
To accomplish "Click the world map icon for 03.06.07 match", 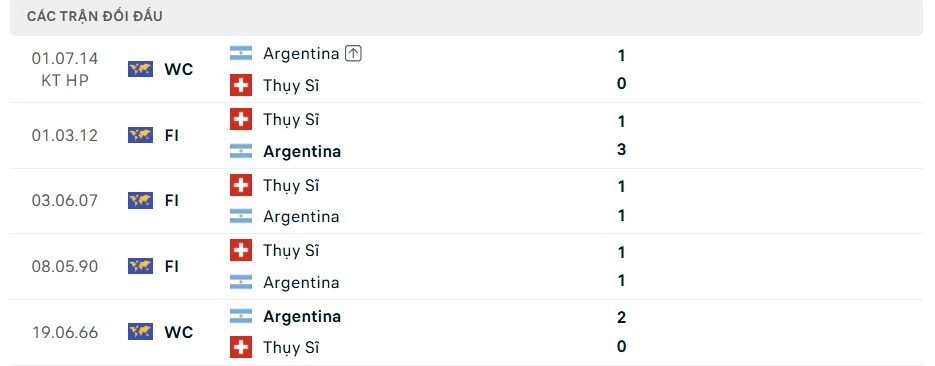I will [140, 201].
